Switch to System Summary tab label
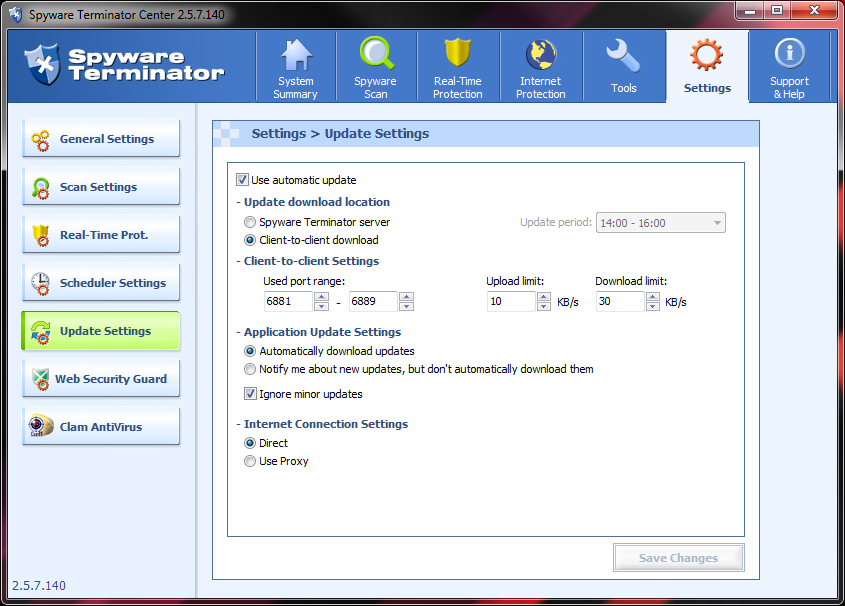The height and width of the screenshot is (606, 845). 295,88
